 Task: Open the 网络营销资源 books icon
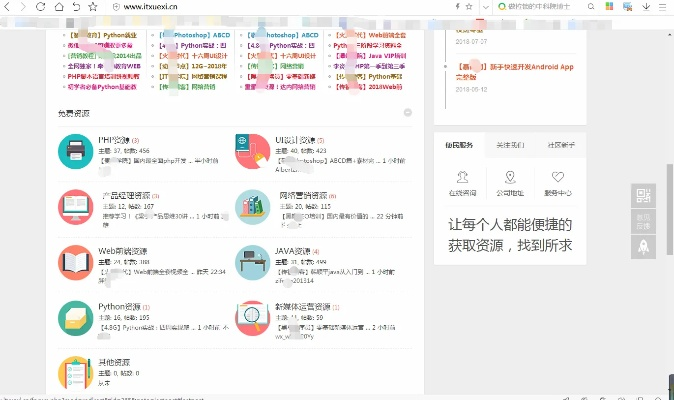(x=253, y=207)
